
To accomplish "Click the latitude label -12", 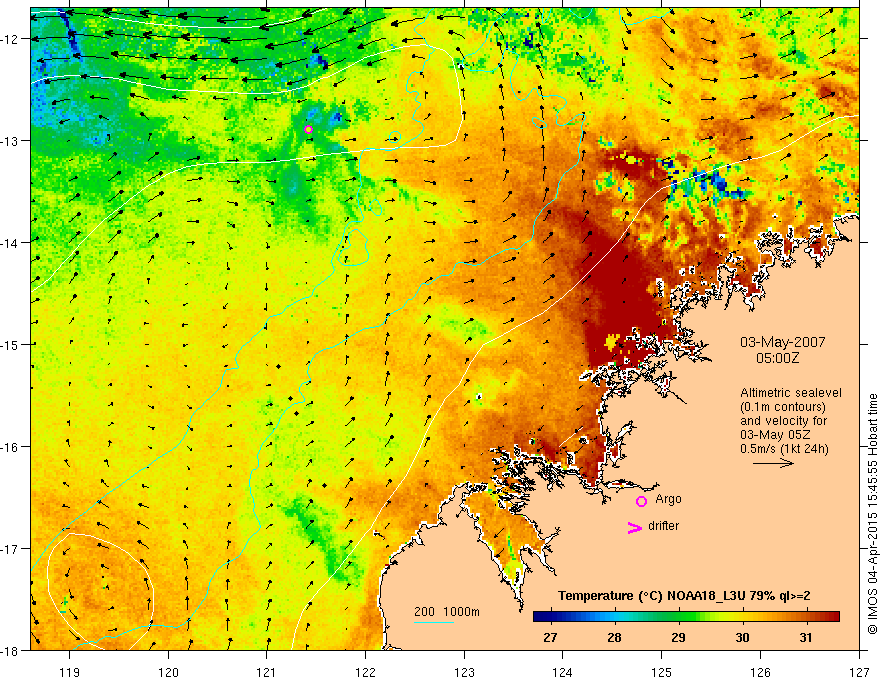I will (10, 39).
